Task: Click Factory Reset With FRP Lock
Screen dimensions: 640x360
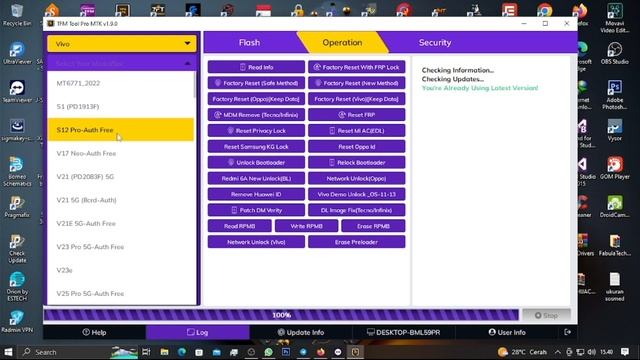Action: (357, 67)
